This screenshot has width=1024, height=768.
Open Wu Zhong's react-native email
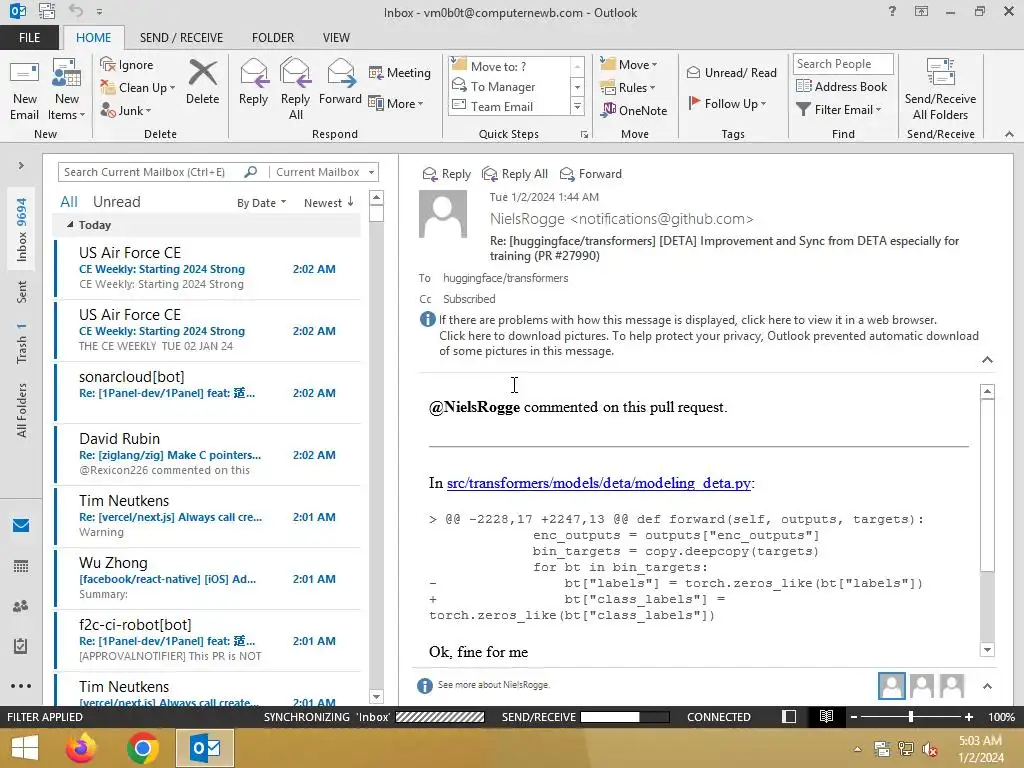[208, 579]
